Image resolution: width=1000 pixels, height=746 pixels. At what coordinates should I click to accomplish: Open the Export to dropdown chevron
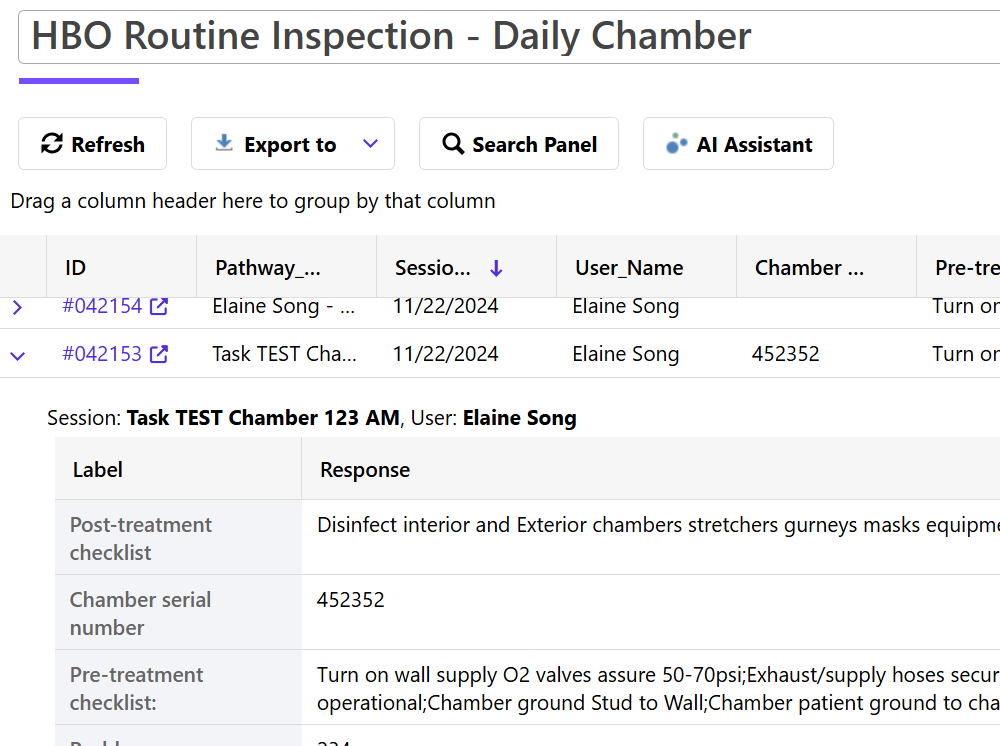370,143
